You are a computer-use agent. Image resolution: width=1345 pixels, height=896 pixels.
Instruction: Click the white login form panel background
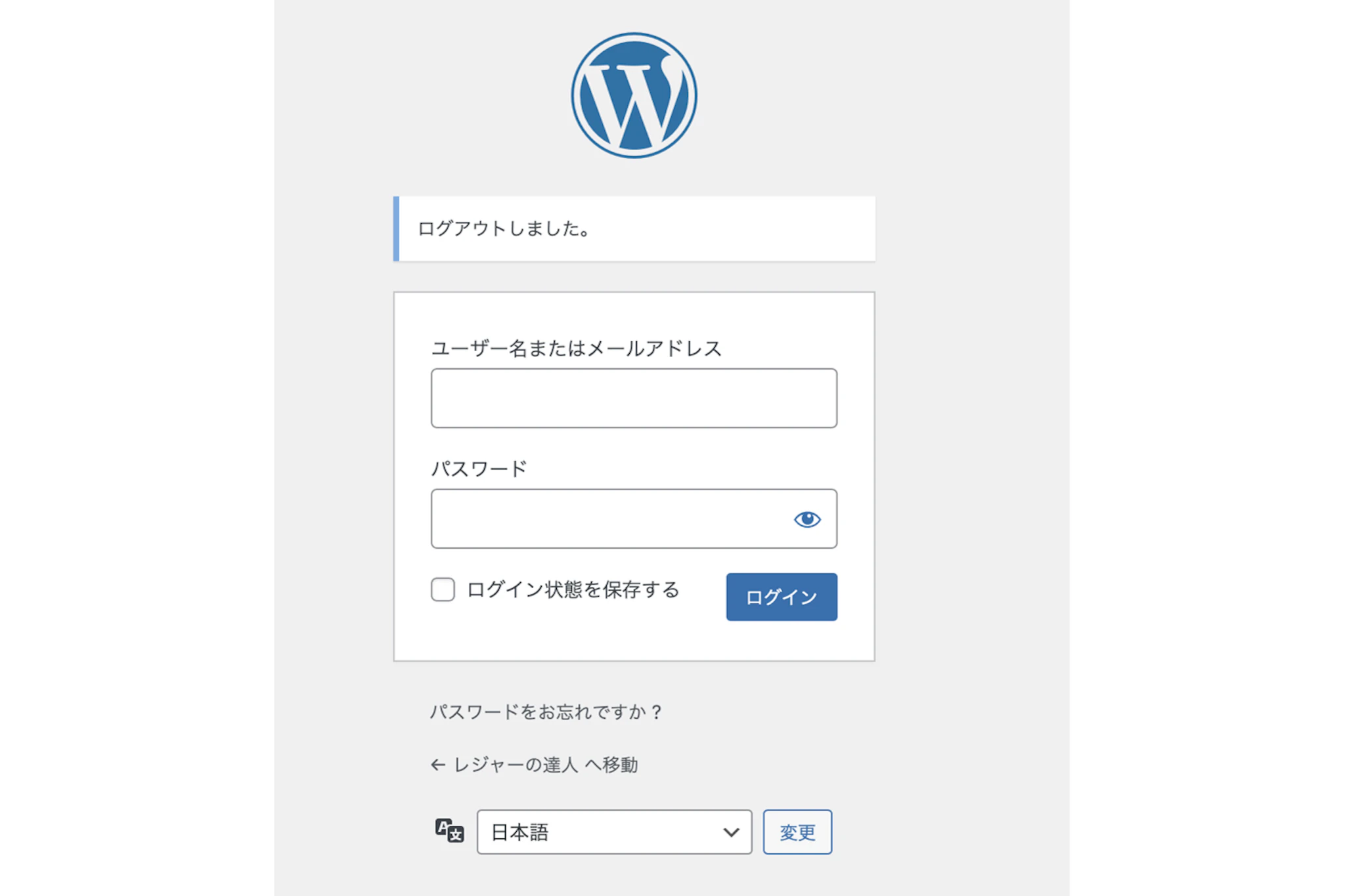[634, 637]
